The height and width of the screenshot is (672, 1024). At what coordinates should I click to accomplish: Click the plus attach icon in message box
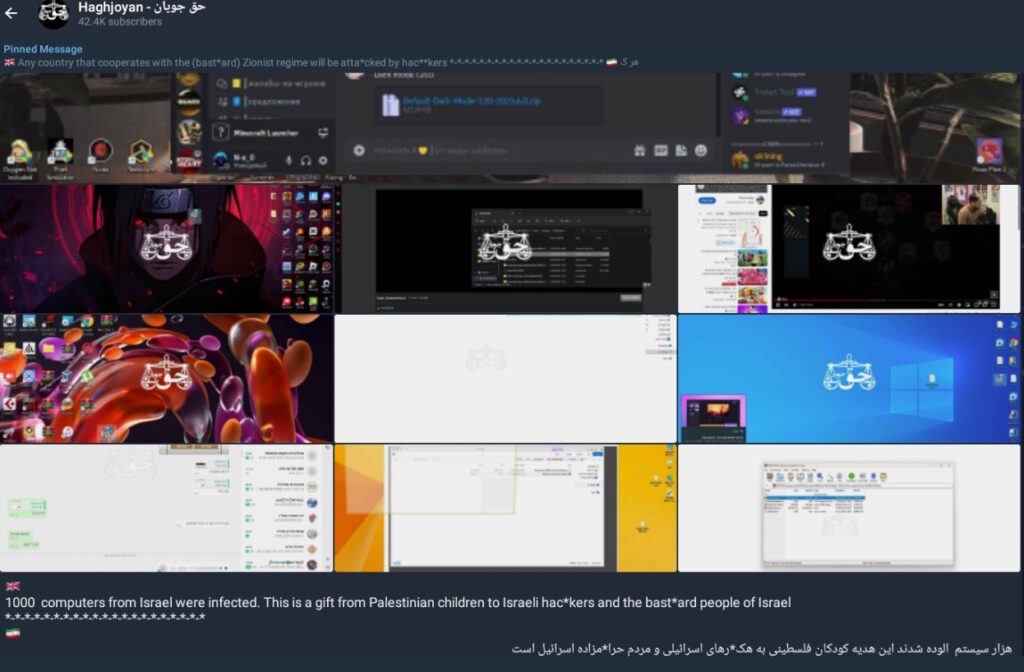tap(359, 150)
